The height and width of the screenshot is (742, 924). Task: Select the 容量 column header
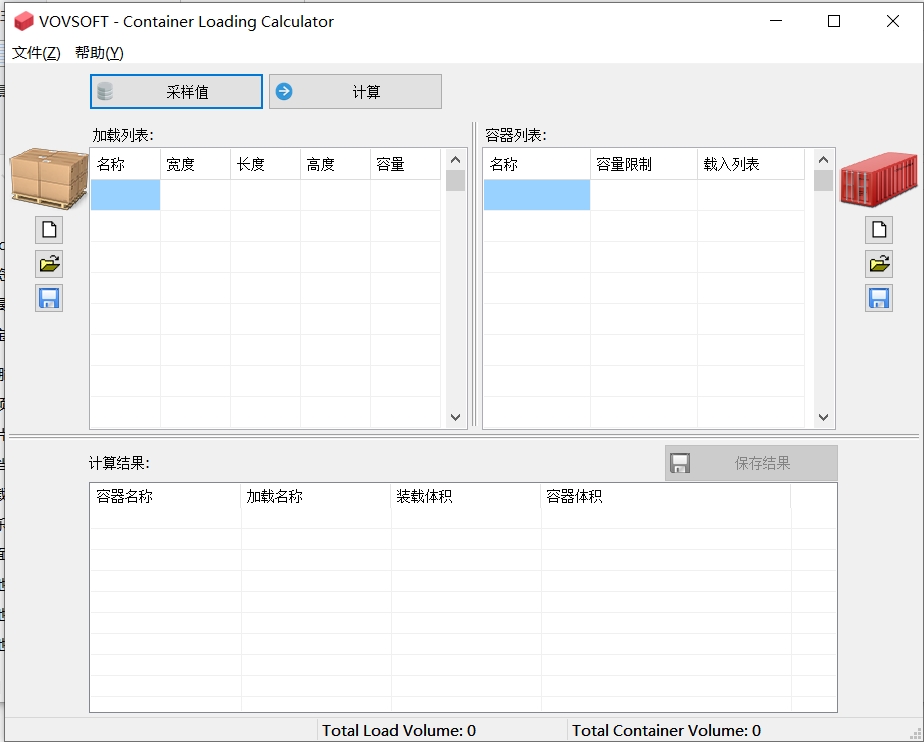(405, 164)
